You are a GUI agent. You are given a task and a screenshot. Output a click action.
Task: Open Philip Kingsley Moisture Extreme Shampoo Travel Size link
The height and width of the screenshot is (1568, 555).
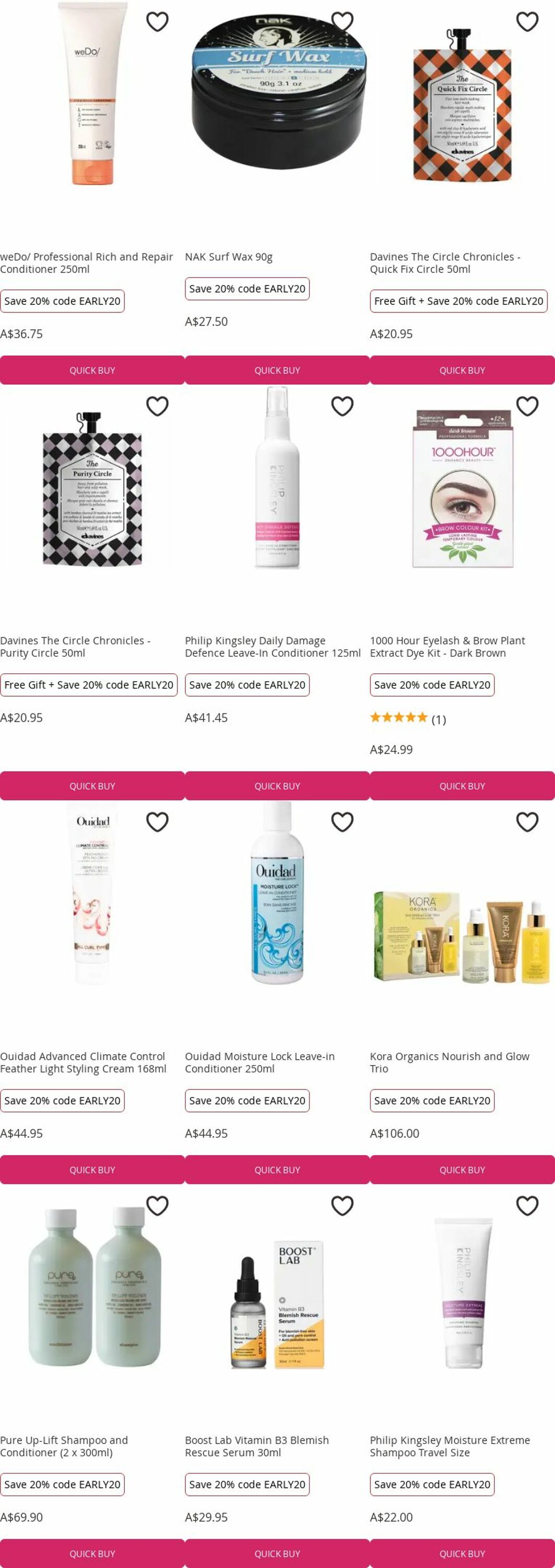pyautogui.click(x=450, y=1446)
